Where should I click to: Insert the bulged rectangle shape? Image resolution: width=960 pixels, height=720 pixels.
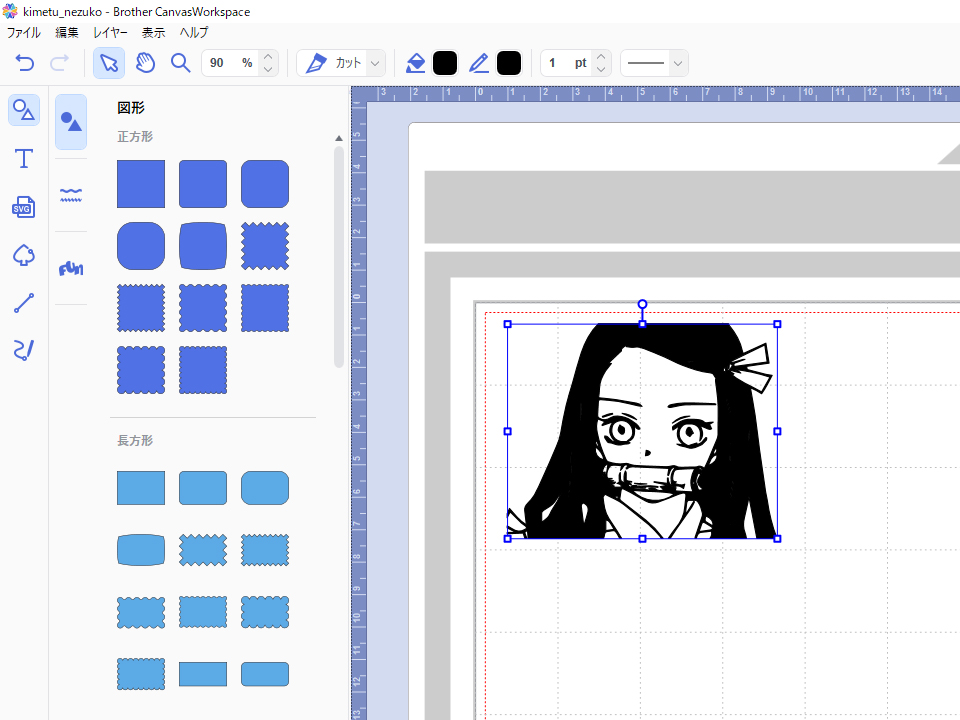click(x=141, y=550)
